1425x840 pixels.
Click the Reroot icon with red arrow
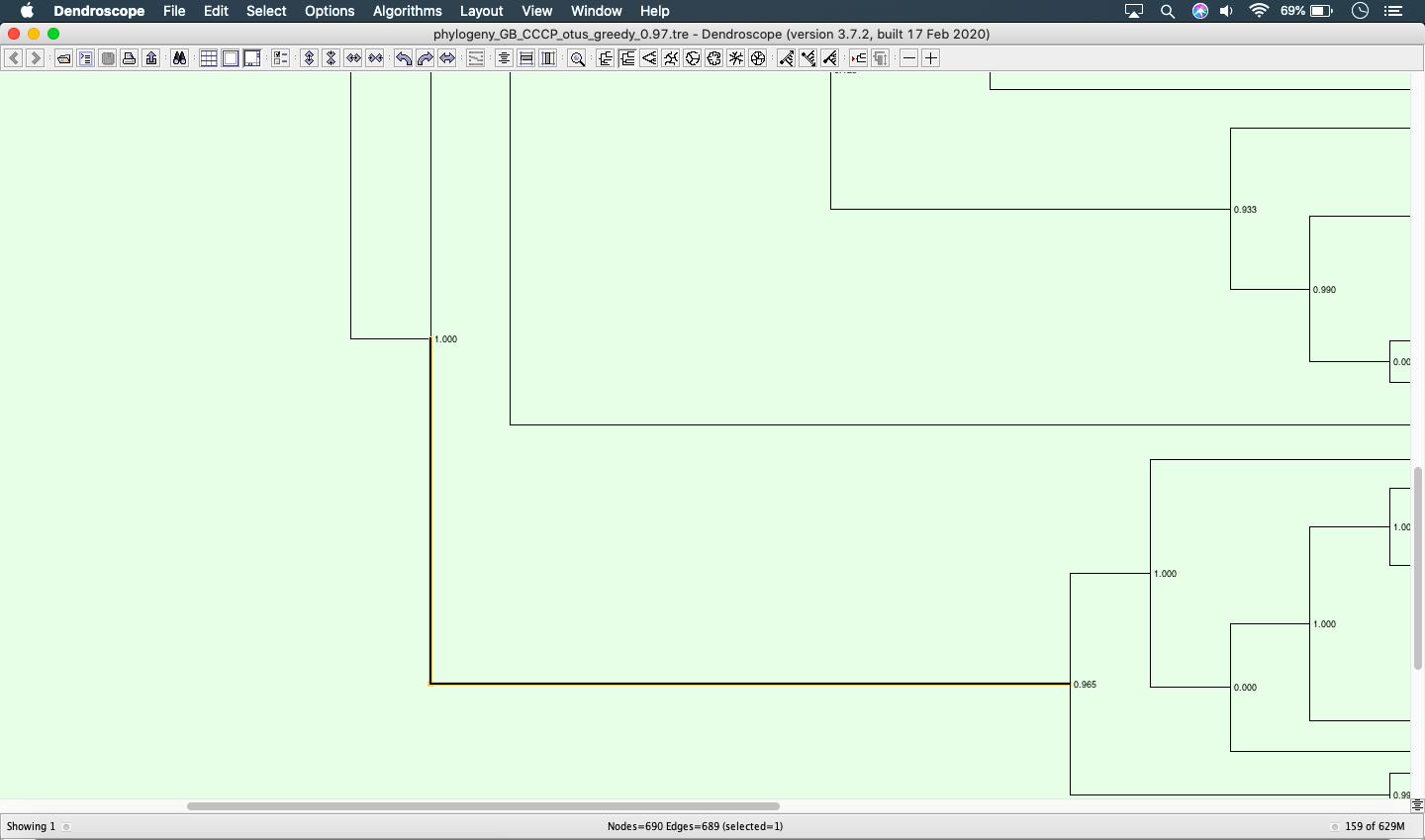[x=858, y=58]
